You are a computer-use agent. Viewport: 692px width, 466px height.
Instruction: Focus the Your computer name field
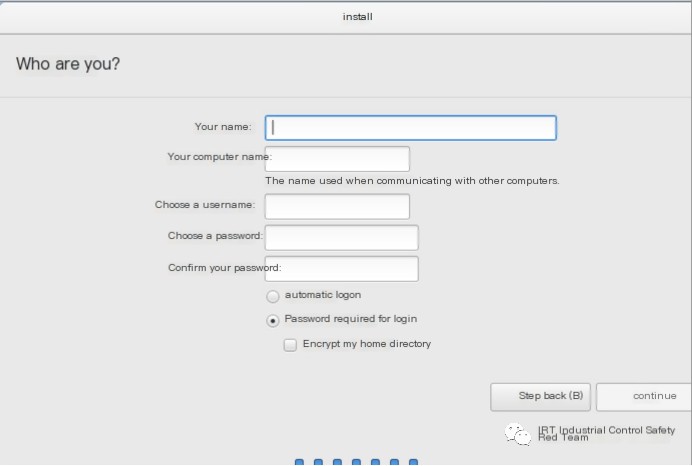pos(337,159)
